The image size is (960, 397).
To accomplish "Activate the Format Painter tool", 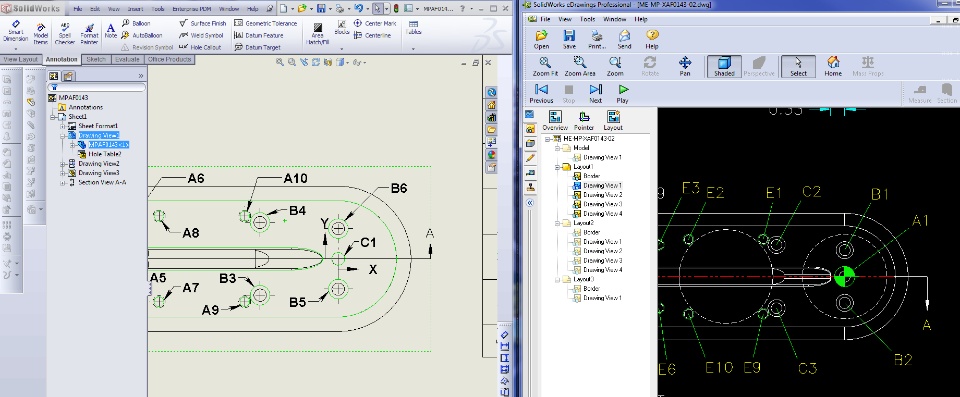I will [89, 34].
